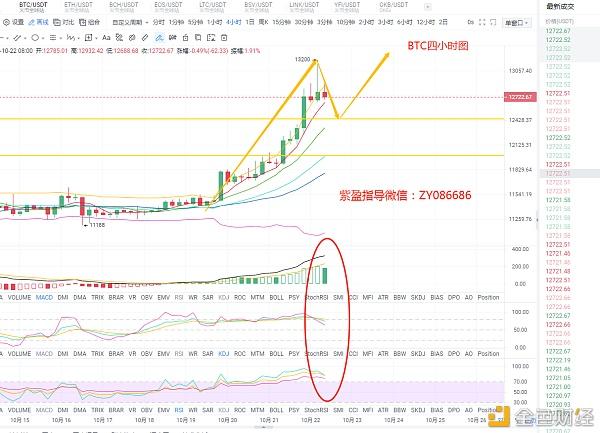Select the 1分钟 chart period

(176, 23)
